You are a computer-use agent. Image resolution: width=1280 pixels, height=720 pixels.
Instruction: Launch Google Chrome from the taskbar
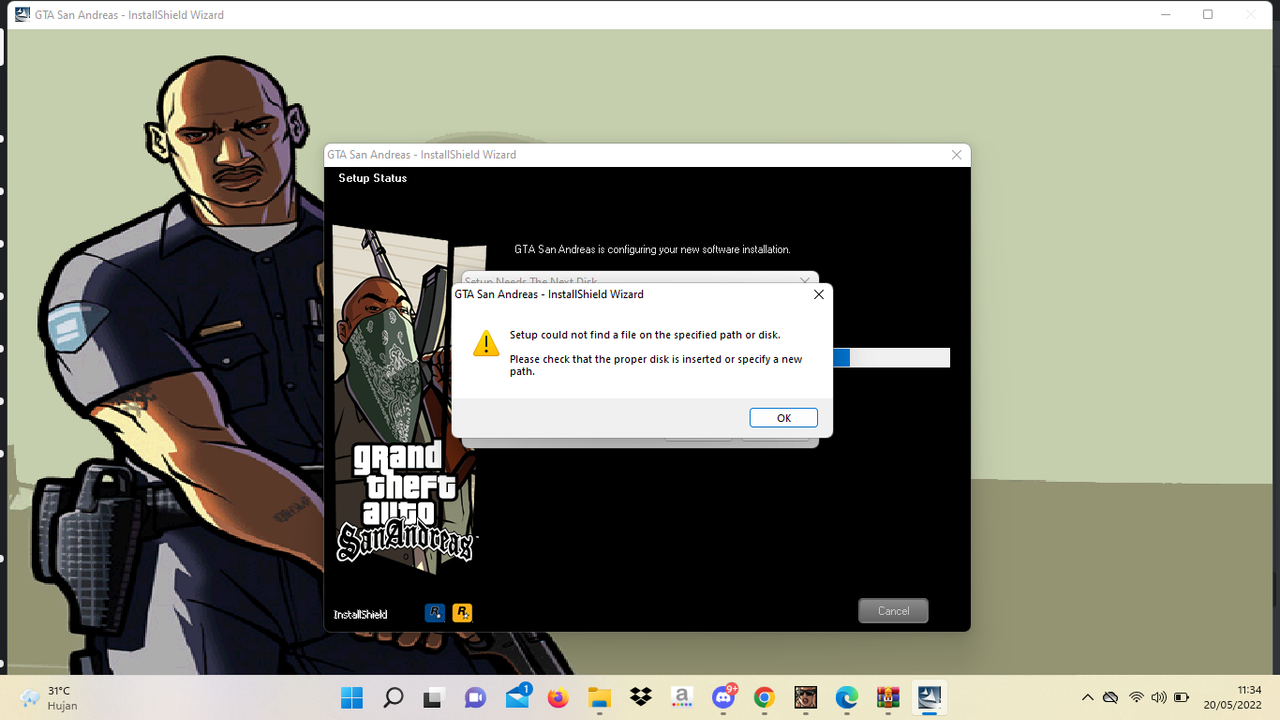pos(764,697)
